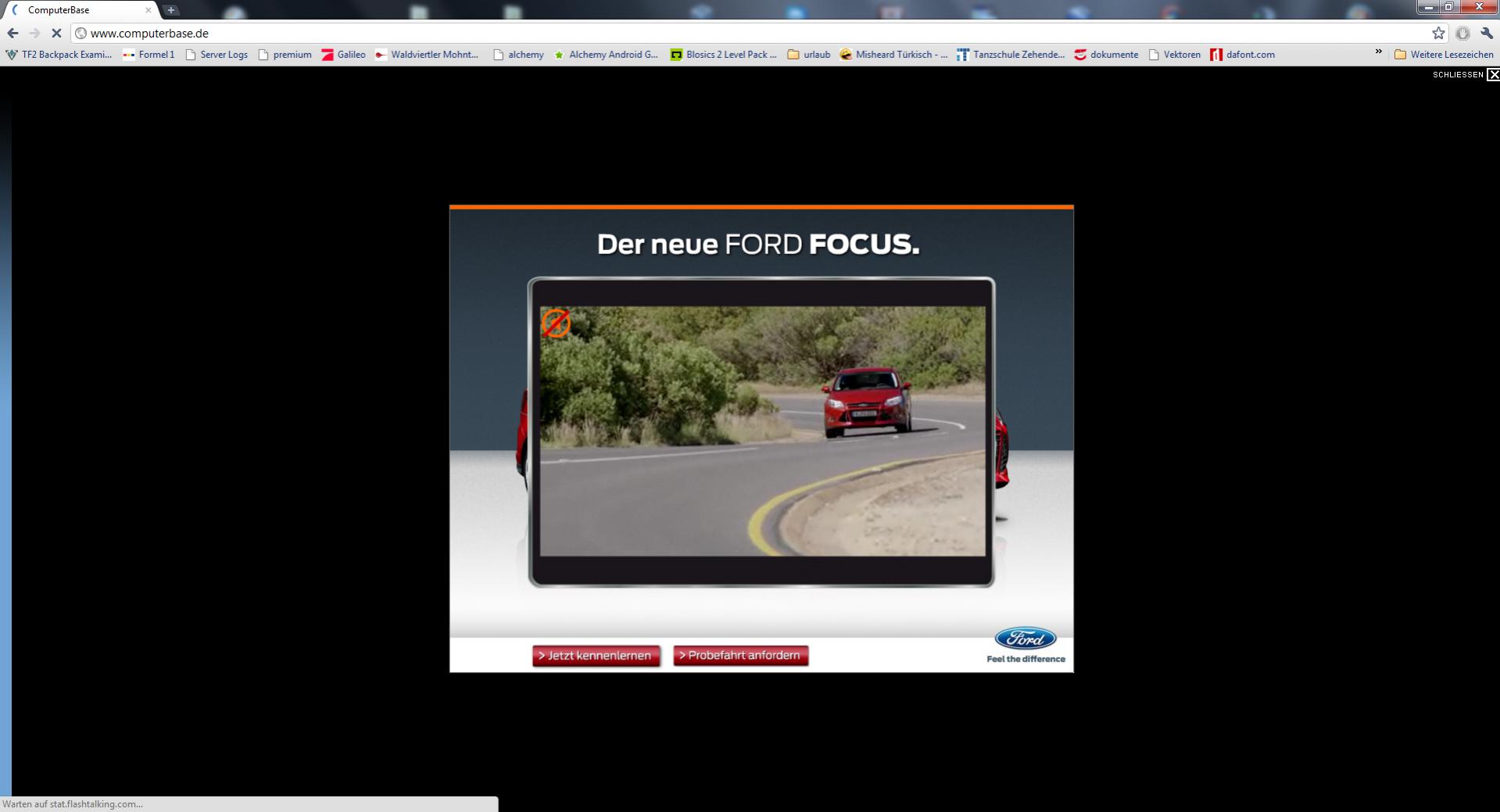
Task: Click Jetzt kennenlernen button
Action: pos(596,656)
